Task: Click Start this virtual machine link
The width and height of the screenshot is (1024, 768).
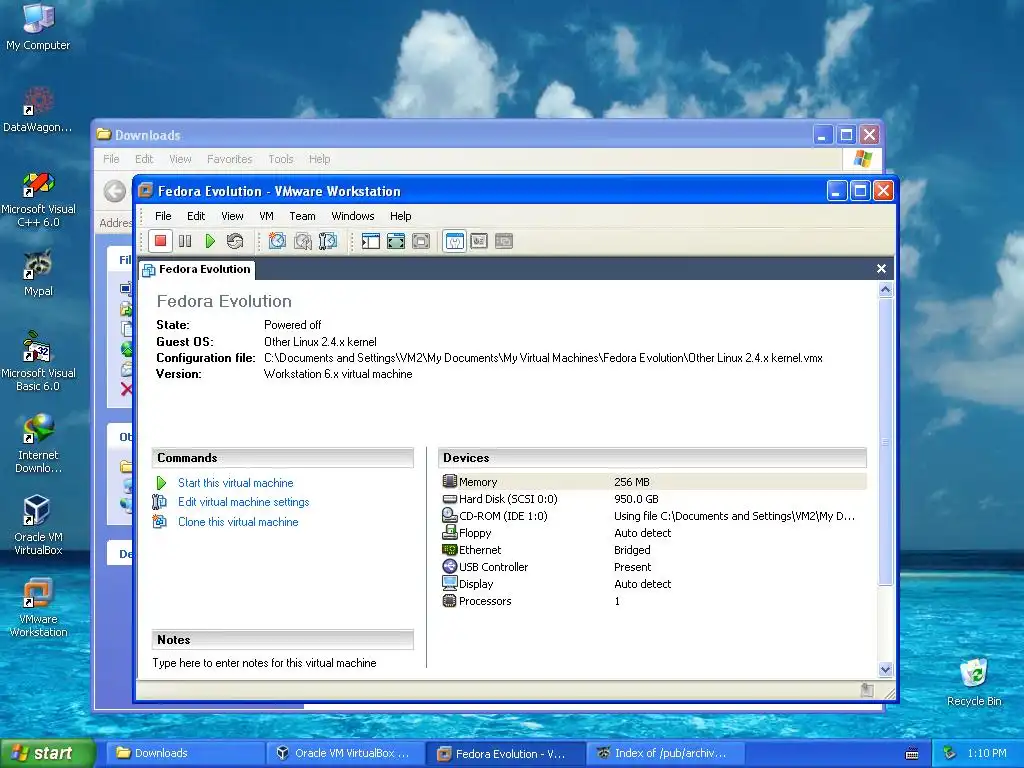Action: 236,483
